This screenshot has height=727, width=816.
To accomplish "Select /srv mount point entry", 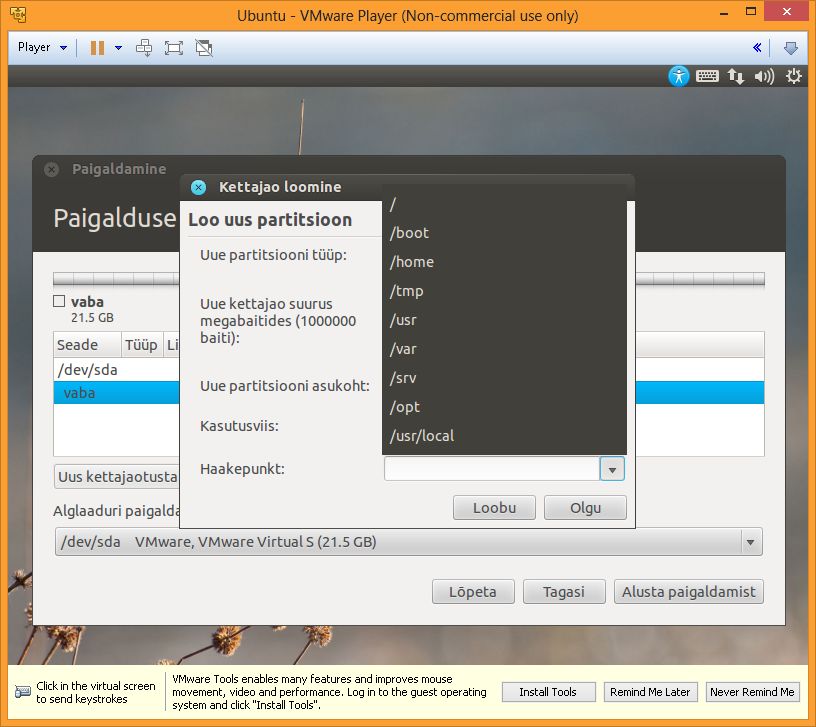I will click(504, 378).
